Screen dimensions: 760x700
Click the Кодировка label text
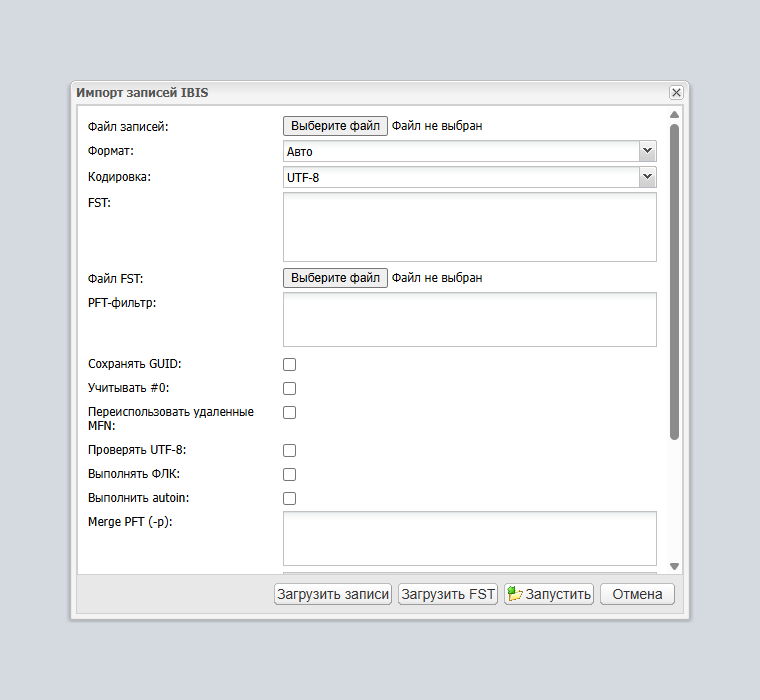[119, 177]
